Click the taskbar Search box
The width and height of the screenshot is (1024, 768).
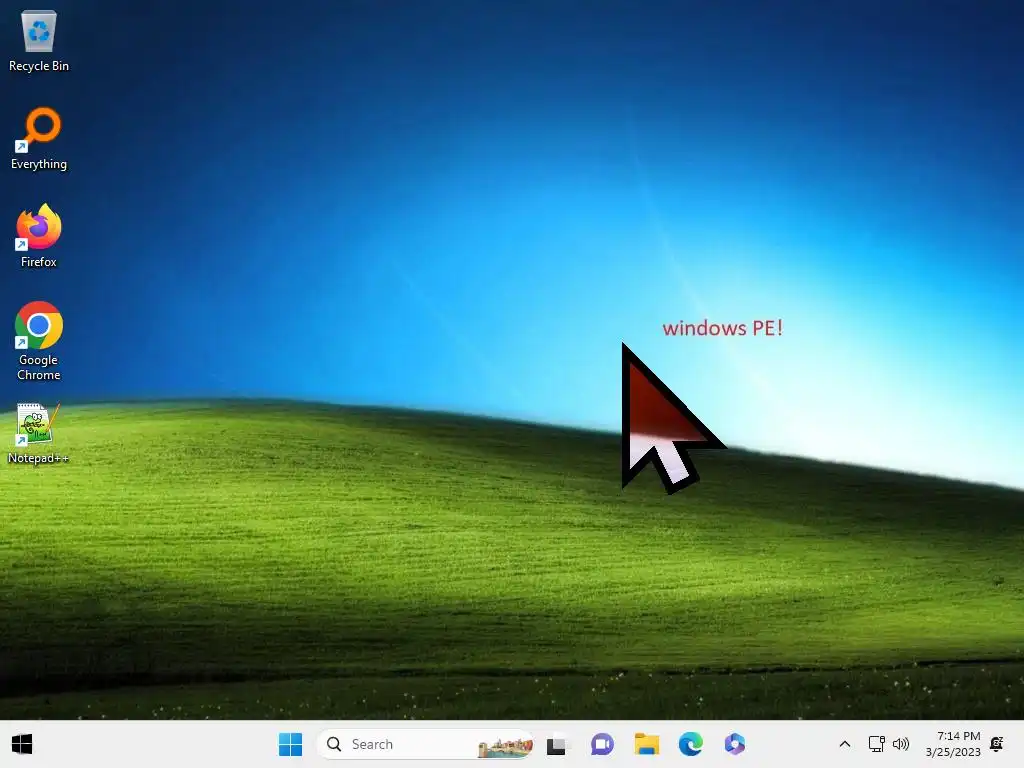point(425,744)
